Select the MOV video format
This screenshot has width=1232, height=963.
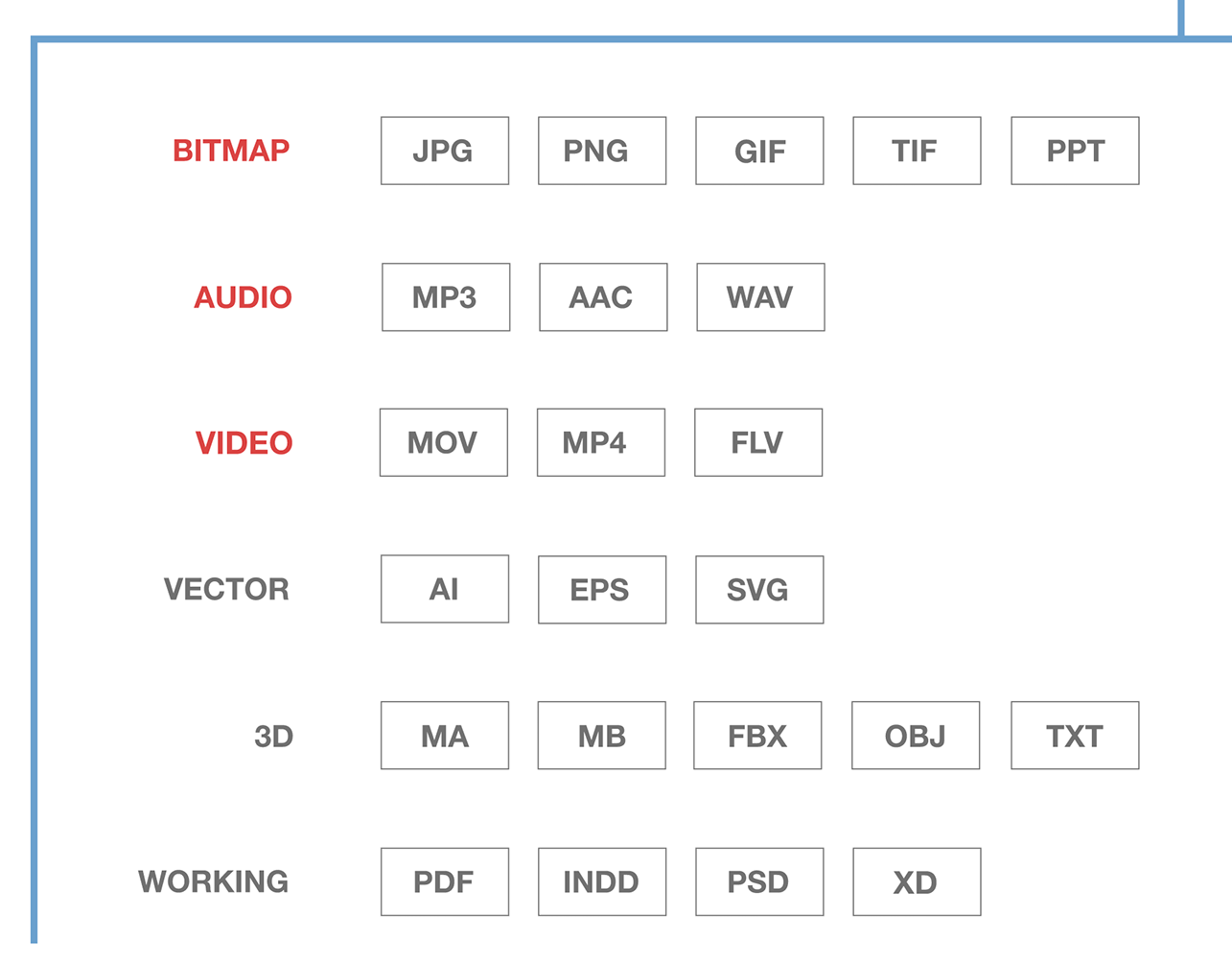coord(444,442)
